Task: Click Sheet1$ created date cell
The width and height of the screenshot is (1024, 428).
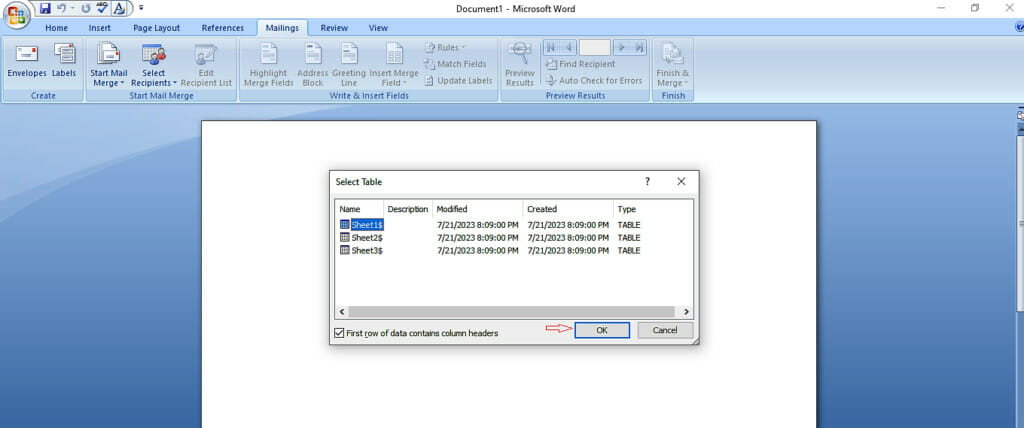Action: pos(568,225)
